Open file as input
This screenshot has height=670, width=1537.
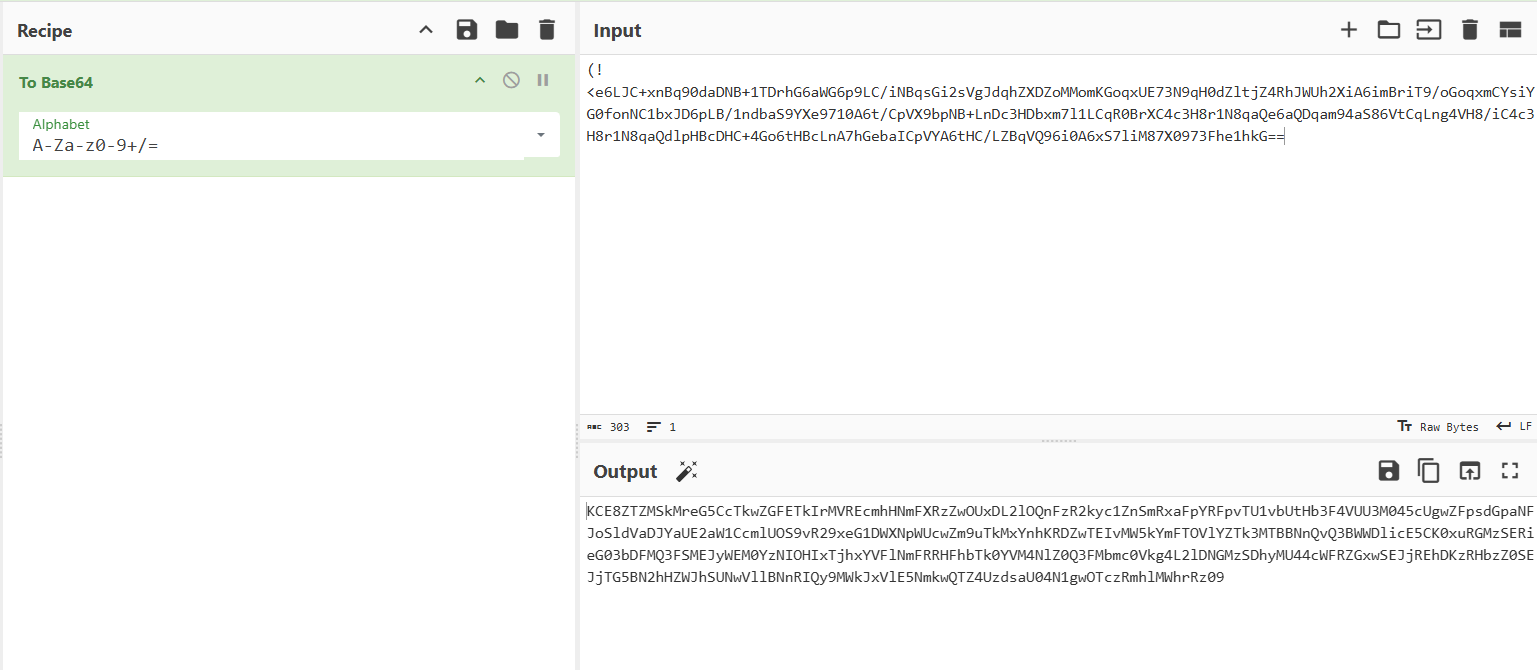[1428, 30]
